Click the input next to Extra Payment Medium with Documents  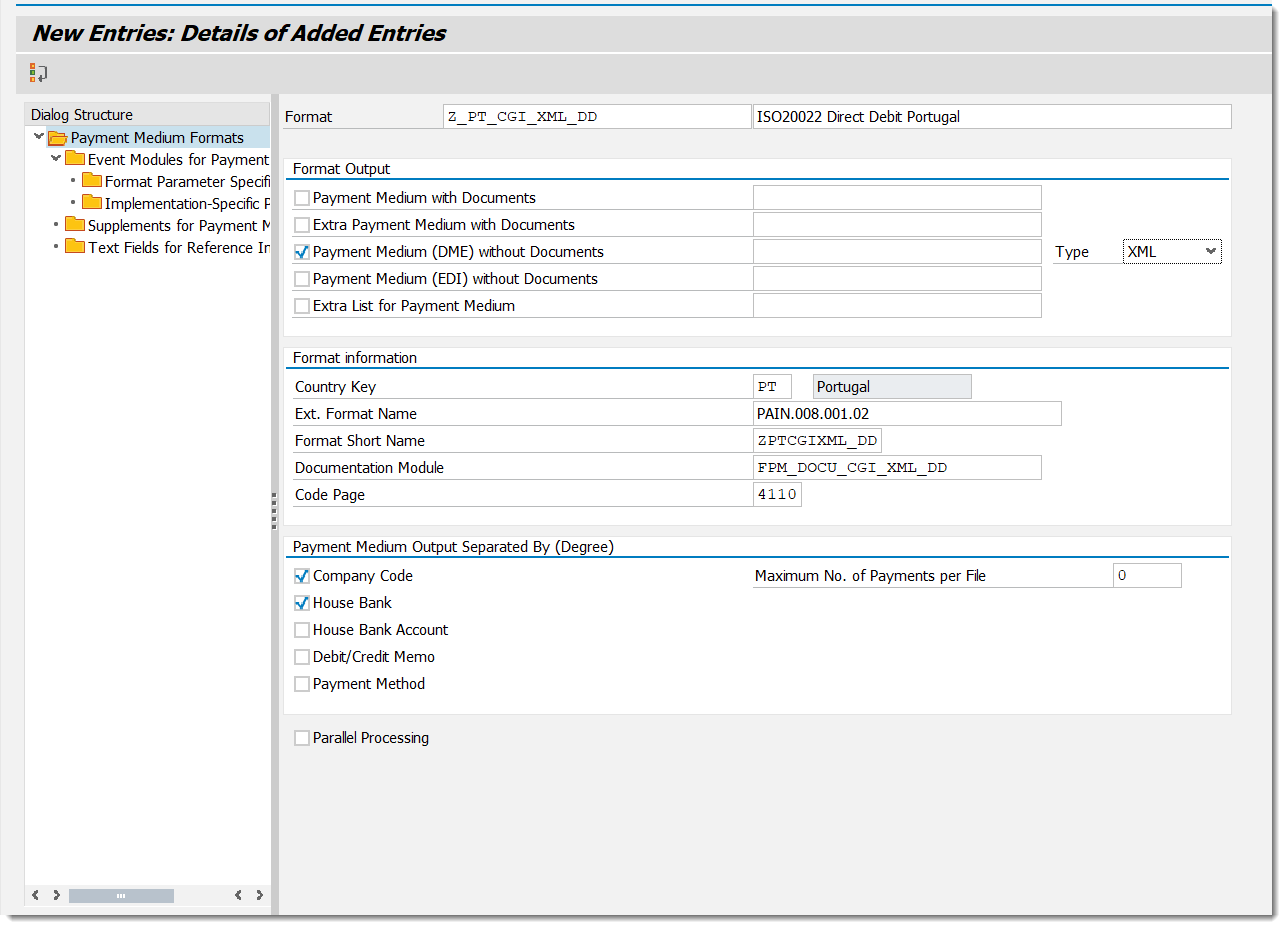click(x=897, y=225)
